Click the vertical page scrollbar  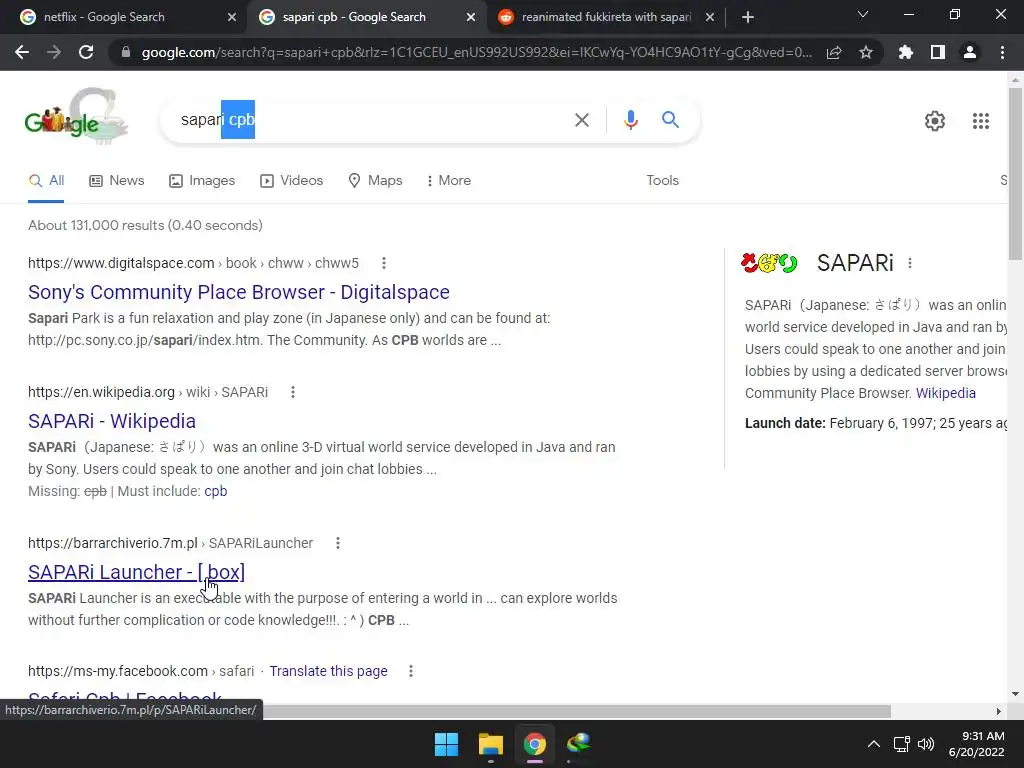[x=1014, y=174]
